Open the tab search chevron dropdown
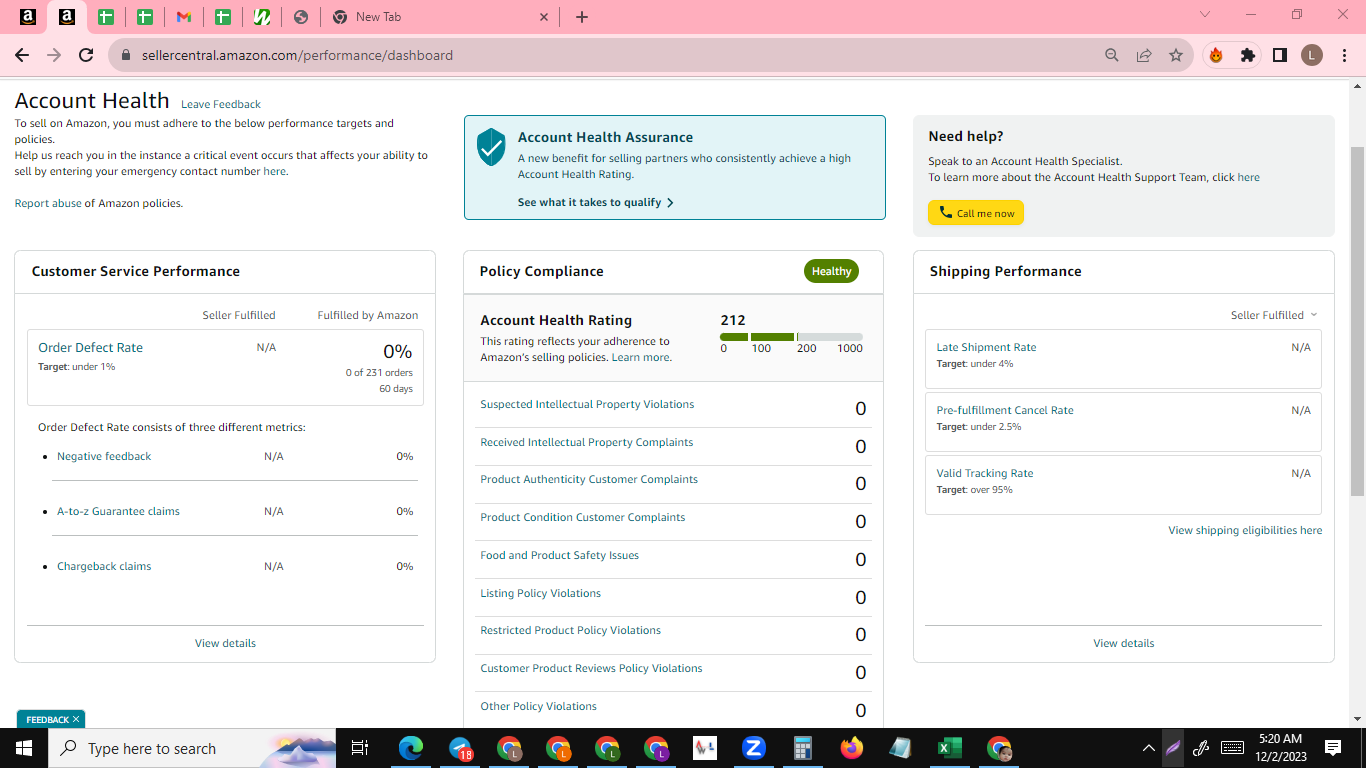1366x768 pixels. click(1205, 15)
